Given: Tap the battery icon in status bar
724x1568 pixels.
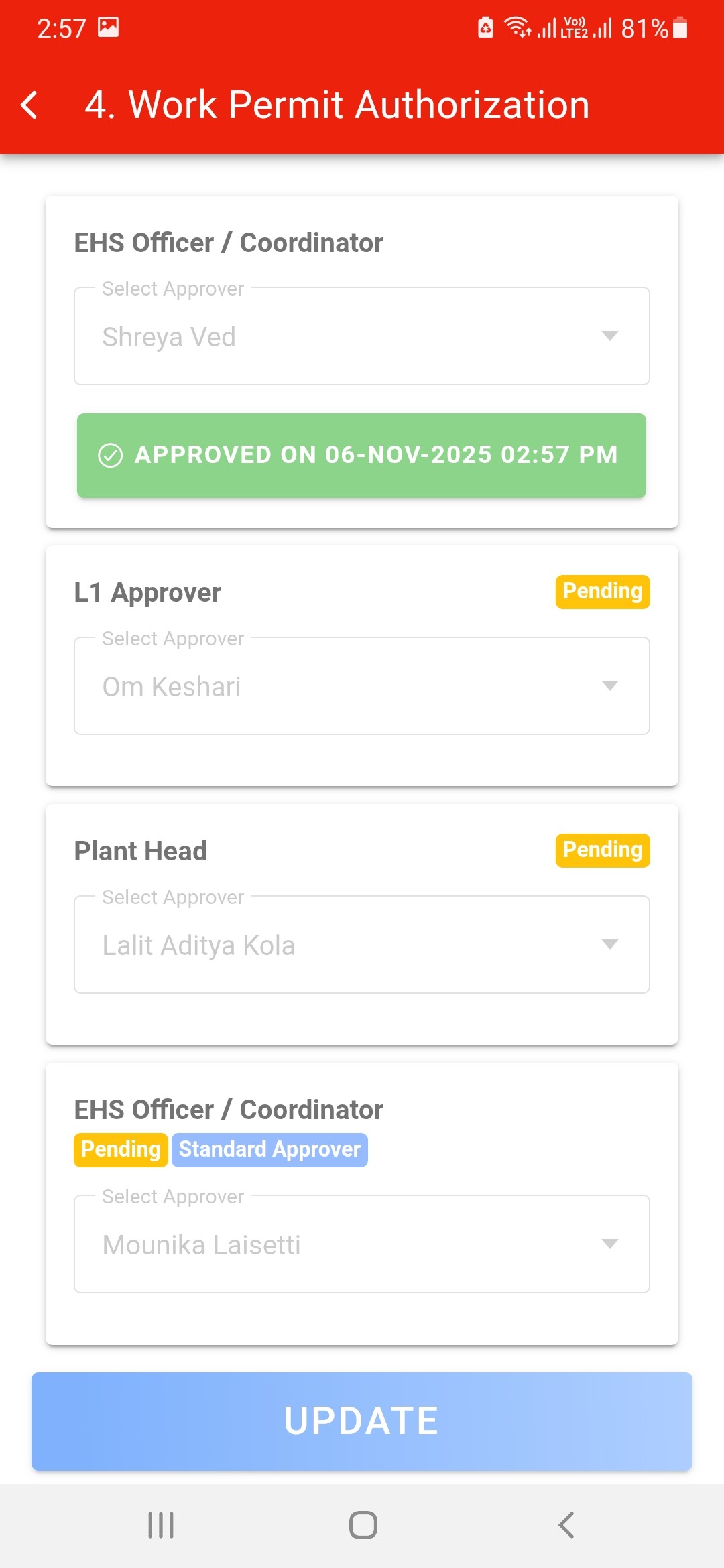Looking at the screenshot, I should [x=680, y=28].
